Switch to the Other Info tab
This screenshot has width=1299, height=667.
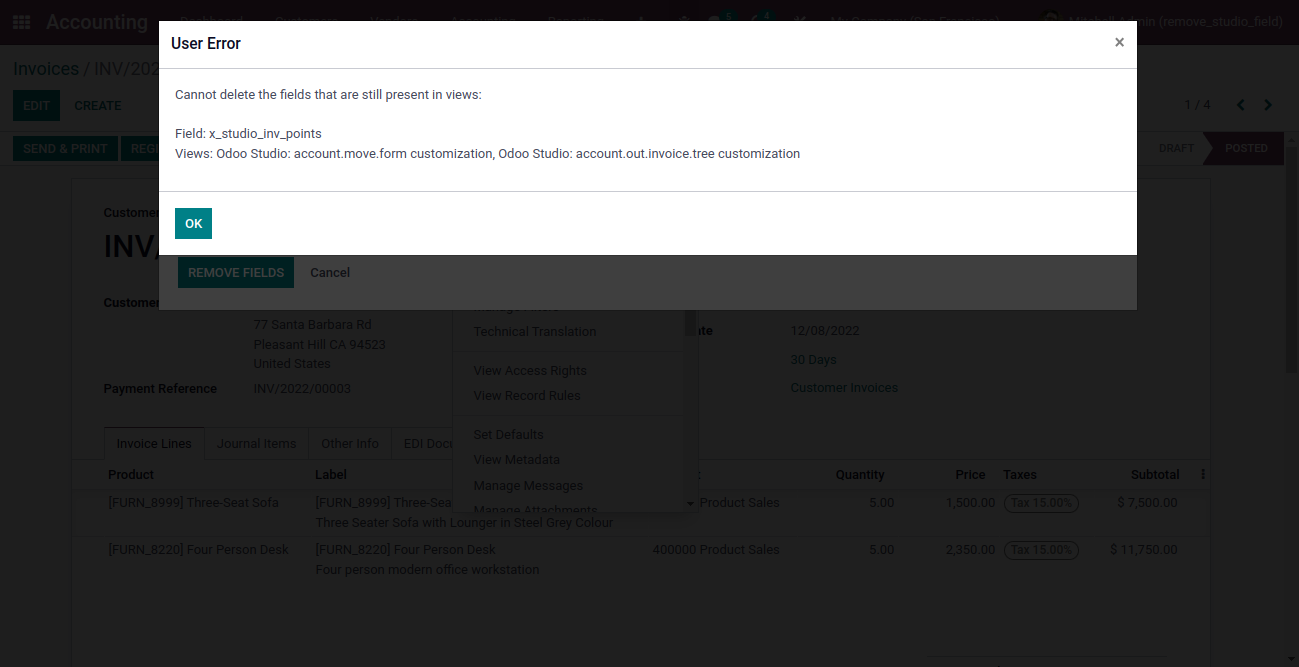click(350, 443)
